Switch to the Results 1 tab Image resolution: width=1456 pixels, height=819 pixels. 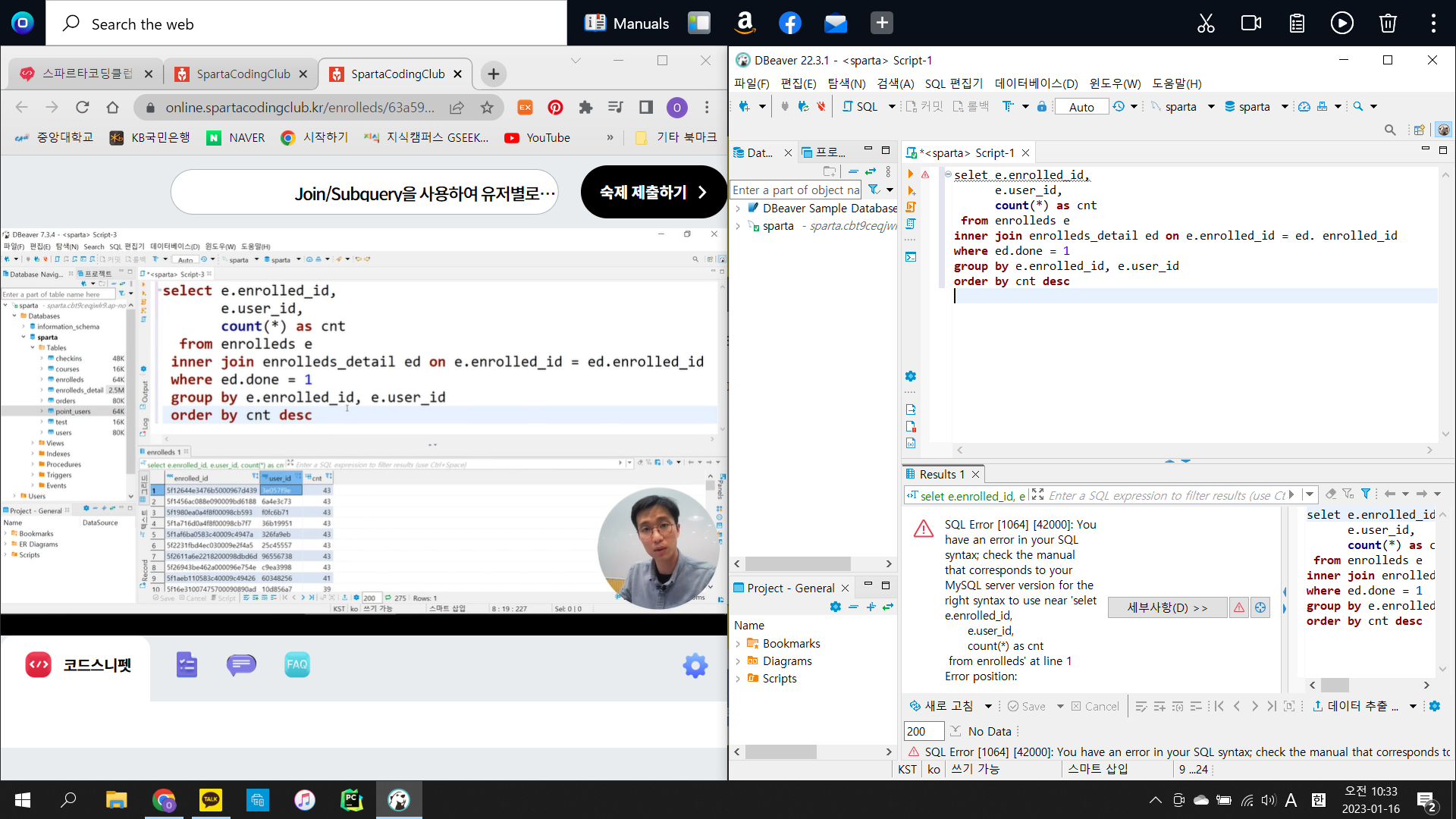pos(943,475)
